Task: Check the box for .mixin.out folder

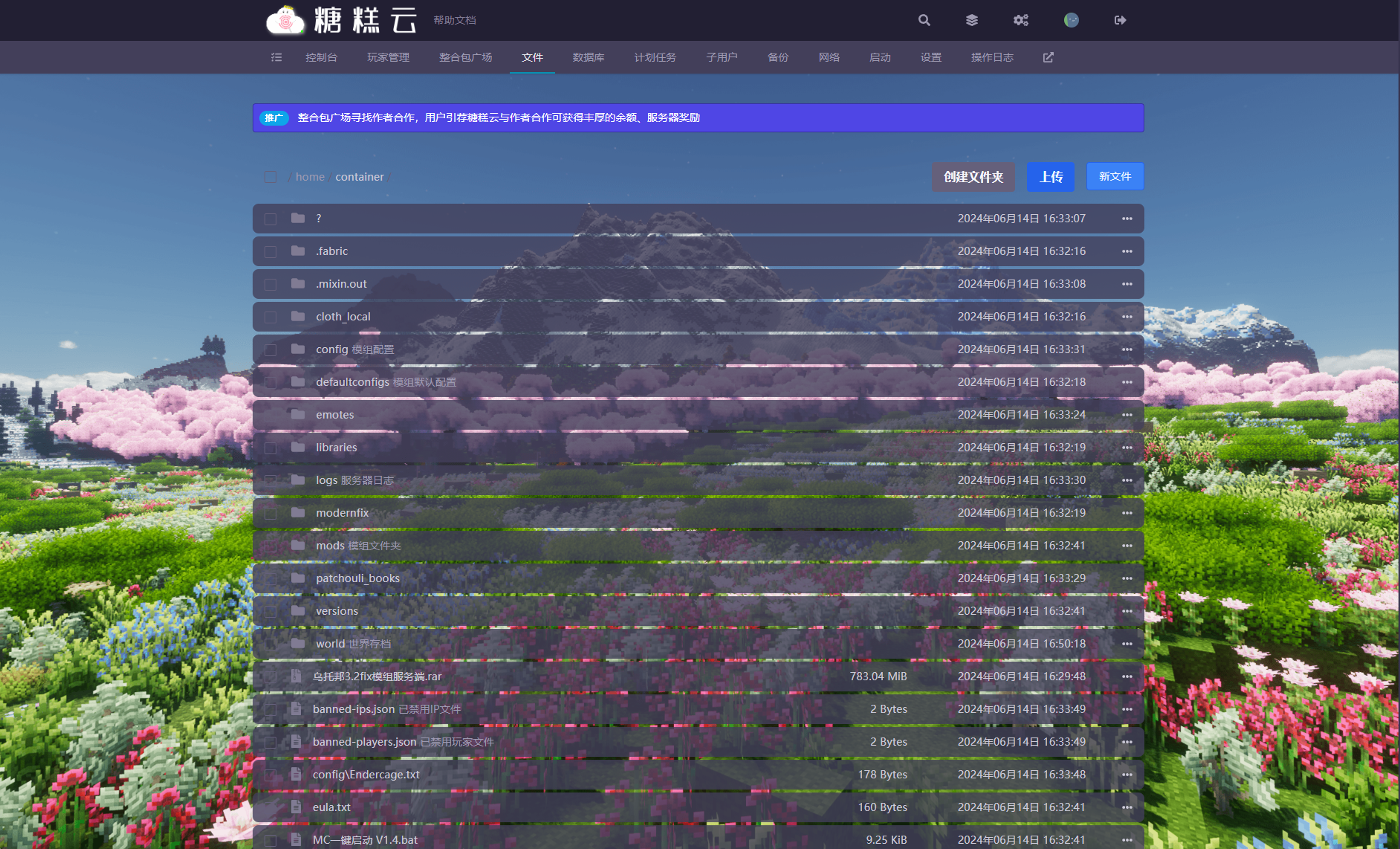Action: (x=270, y=285)
